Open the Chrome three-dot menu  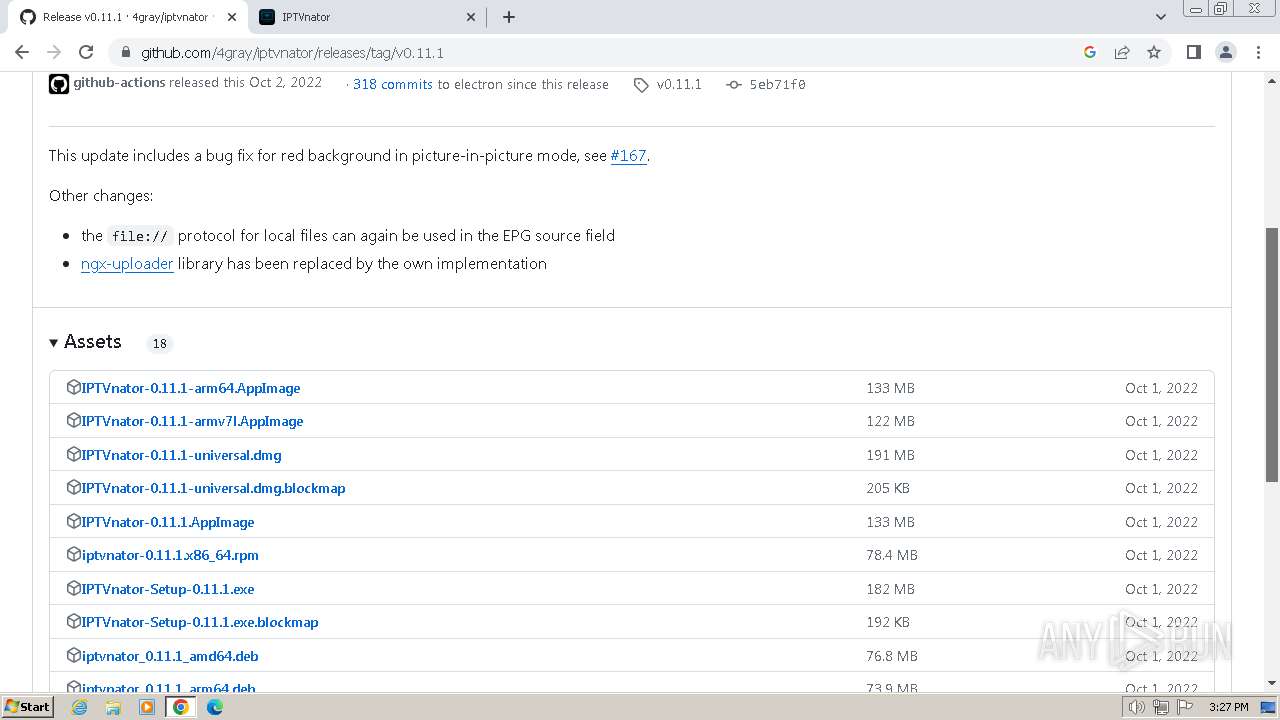pos(1257,52)
